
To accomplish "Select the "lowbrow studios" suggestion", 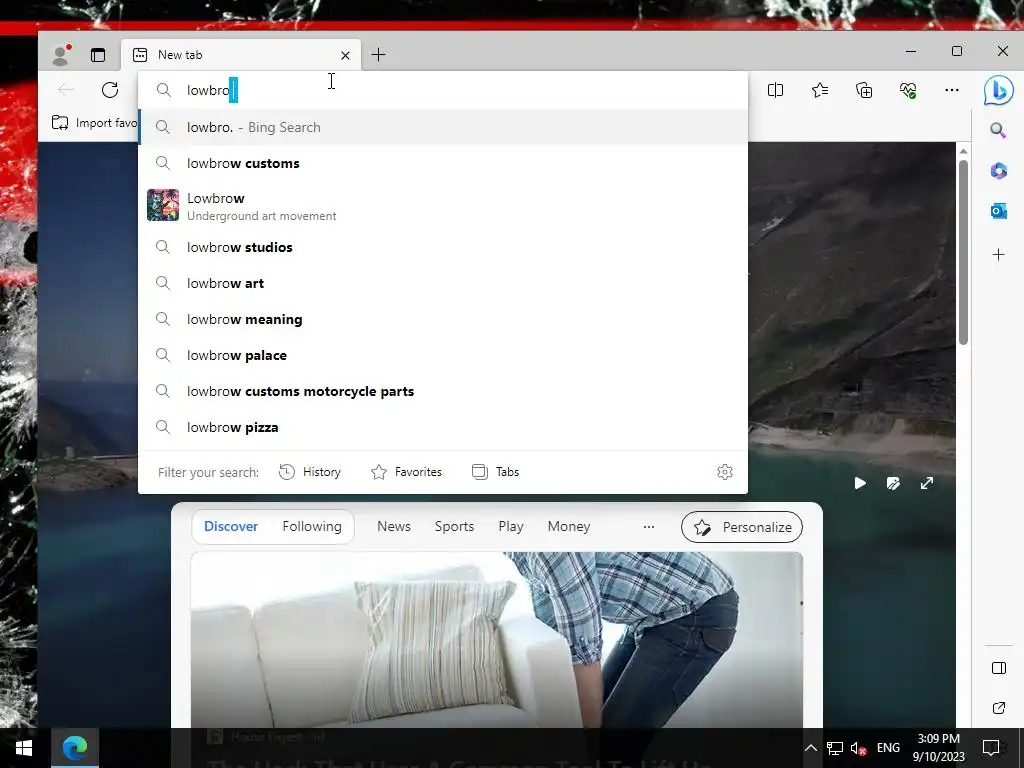I will 443,248.
